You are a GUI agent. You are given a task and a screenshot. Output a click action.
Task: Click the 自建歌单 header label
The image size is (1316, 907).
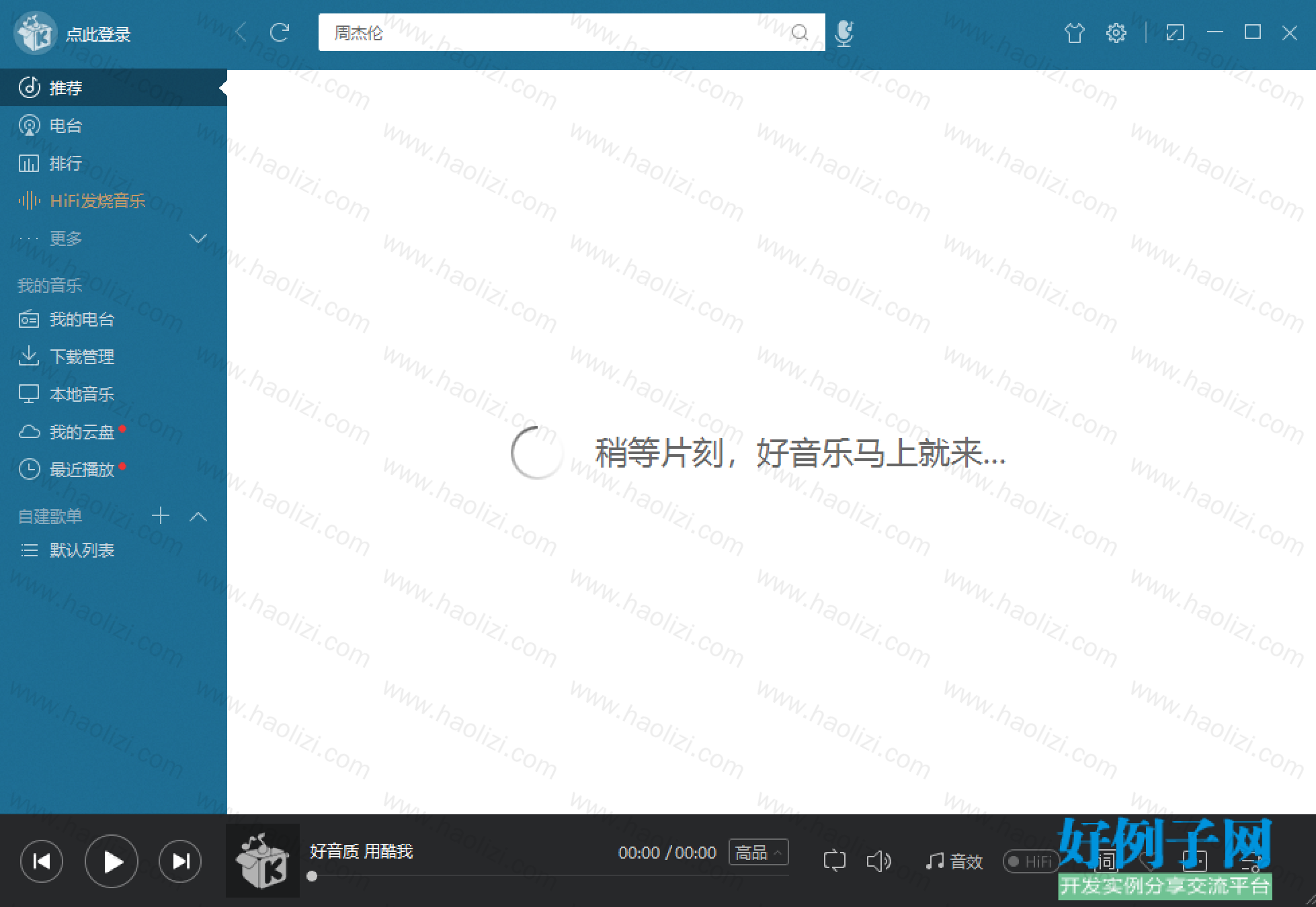[50, 516]
